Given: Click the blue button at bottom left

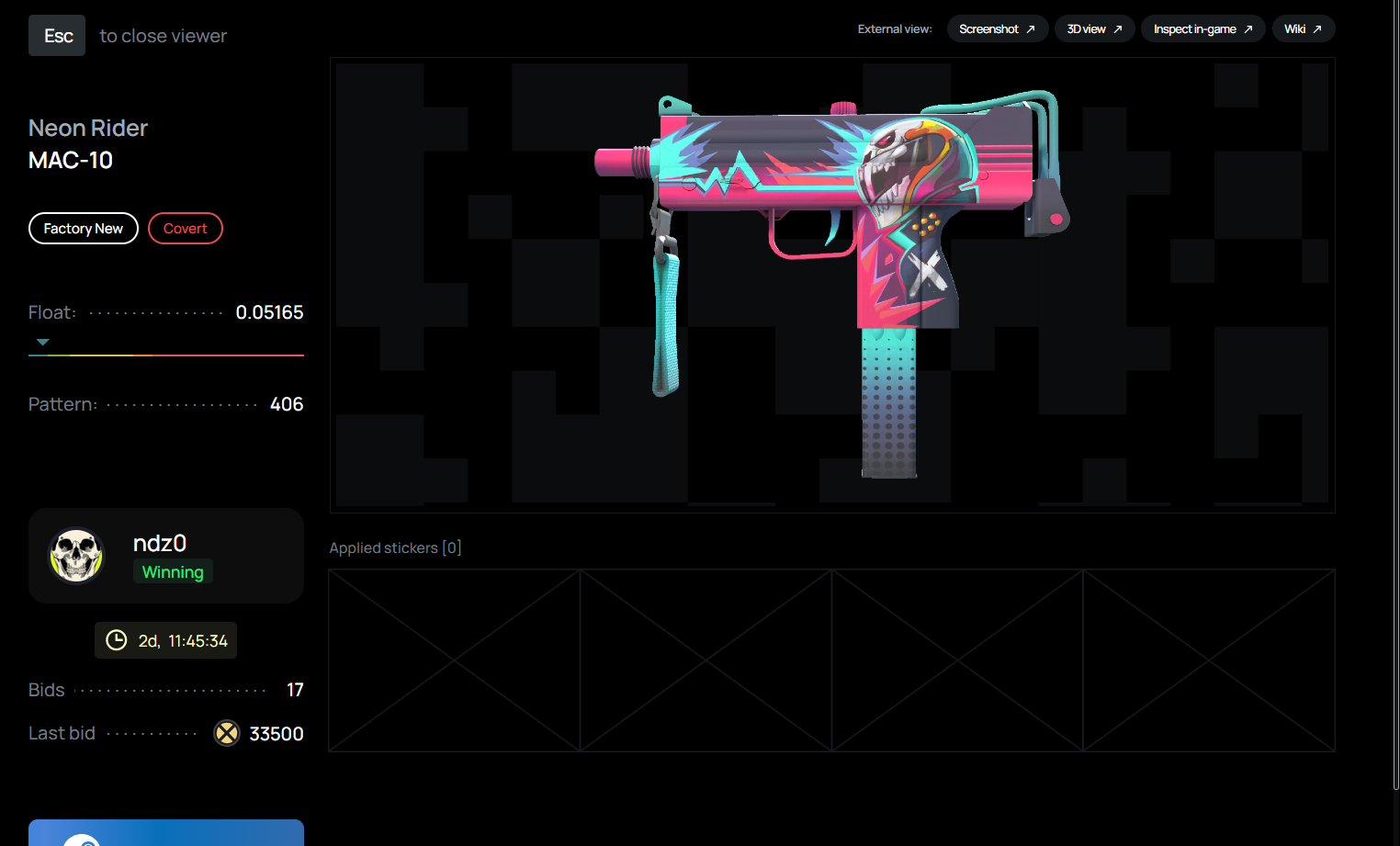Looking at the screenshot, I should (166, 832).
